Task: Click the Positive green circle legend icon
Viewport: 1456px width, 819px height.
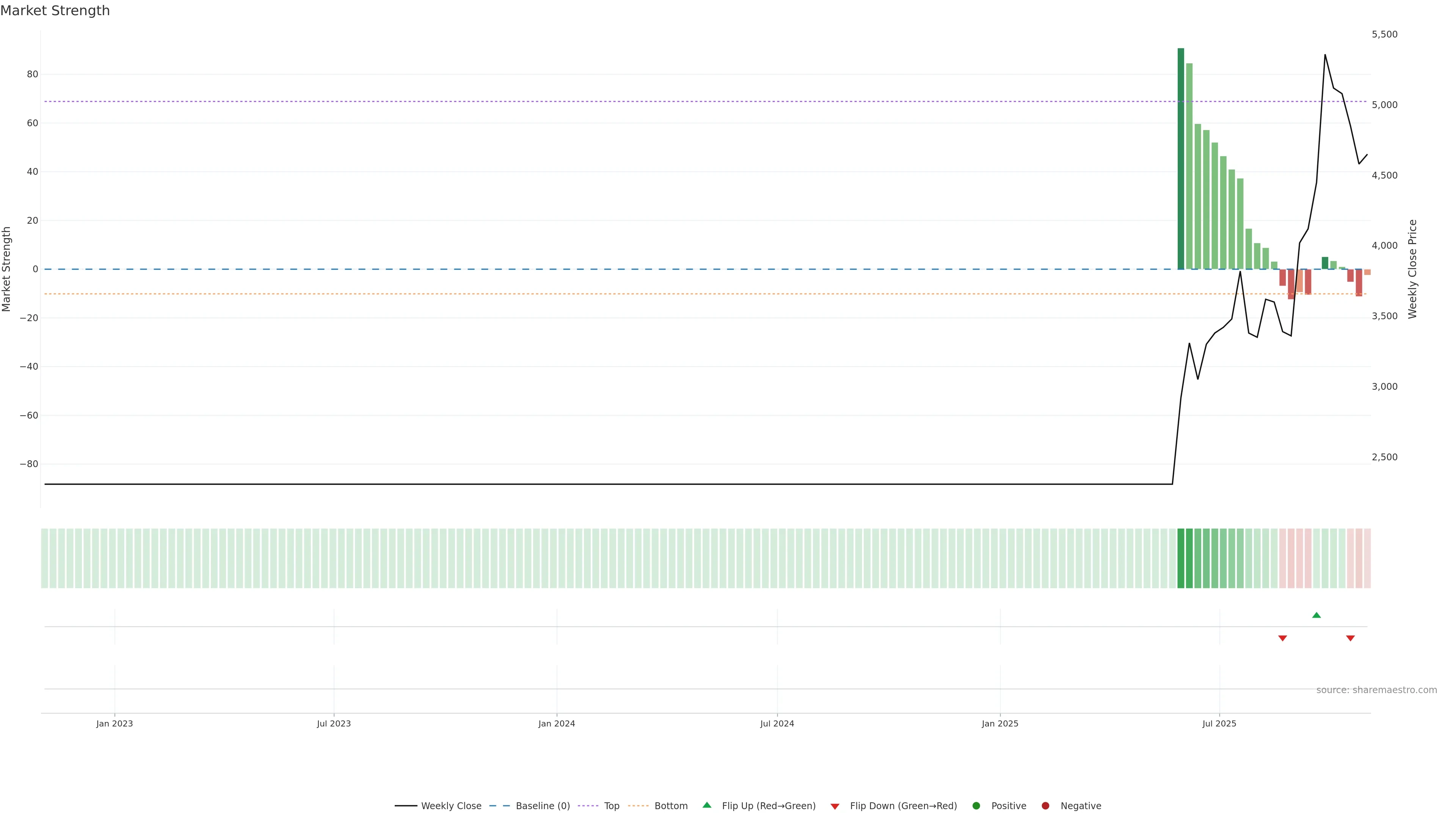Action: (976, 806)
